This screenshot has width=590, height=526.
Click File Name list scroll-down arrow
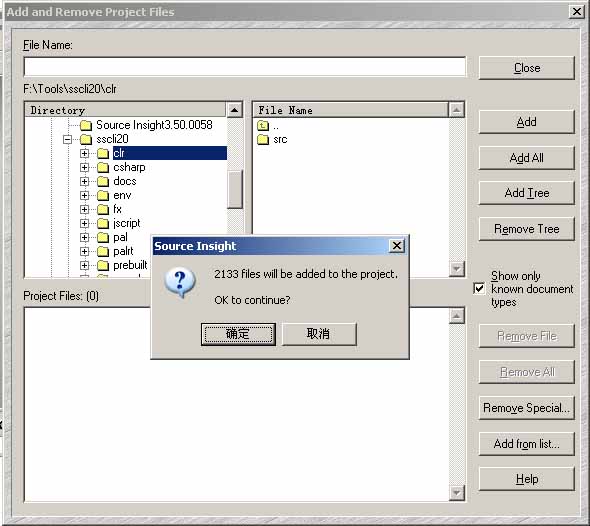pyautogui.click(x=457, y=269)
